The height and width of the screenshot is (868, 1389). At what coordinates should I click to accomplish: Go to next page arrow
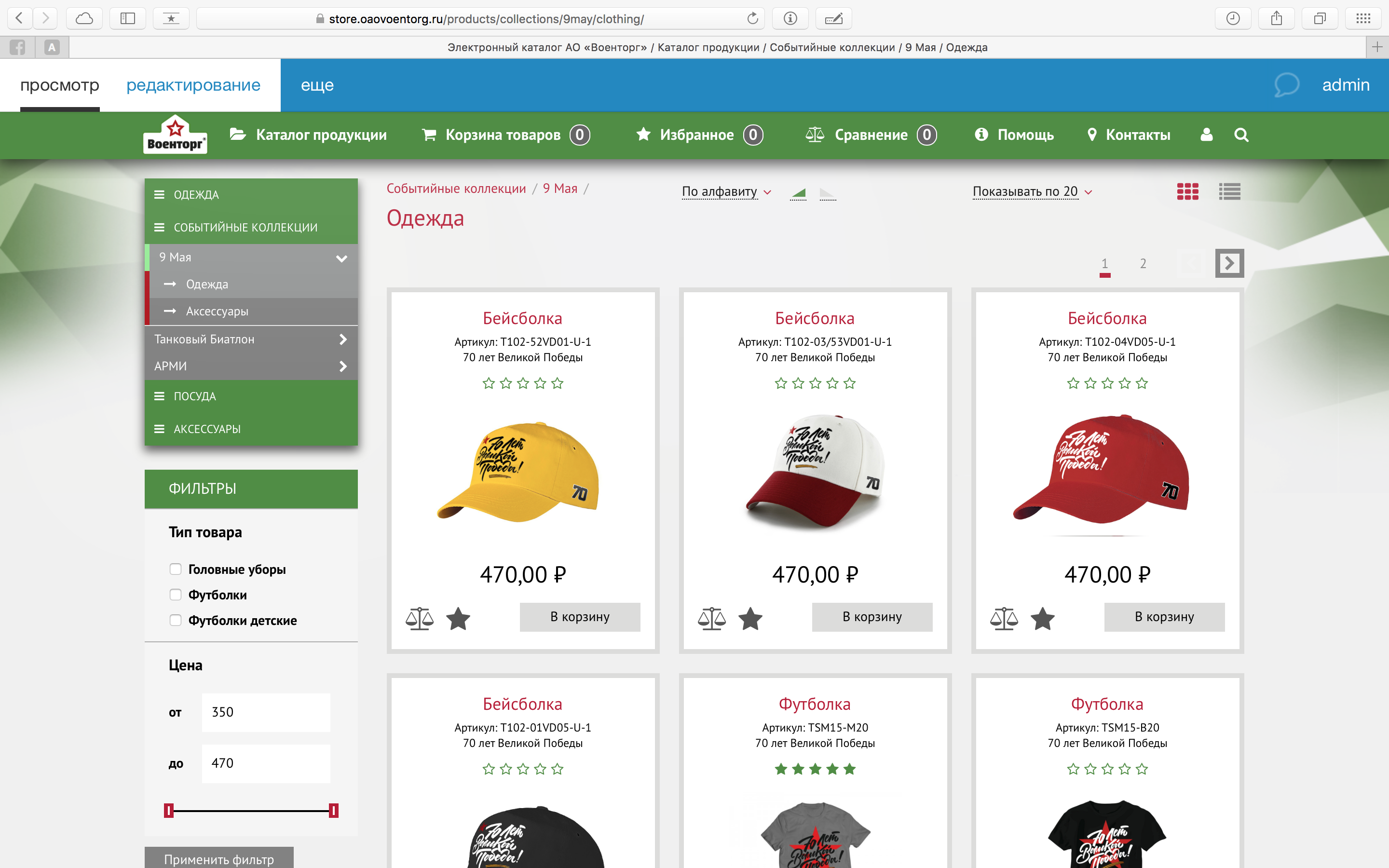pos(1229,263)
